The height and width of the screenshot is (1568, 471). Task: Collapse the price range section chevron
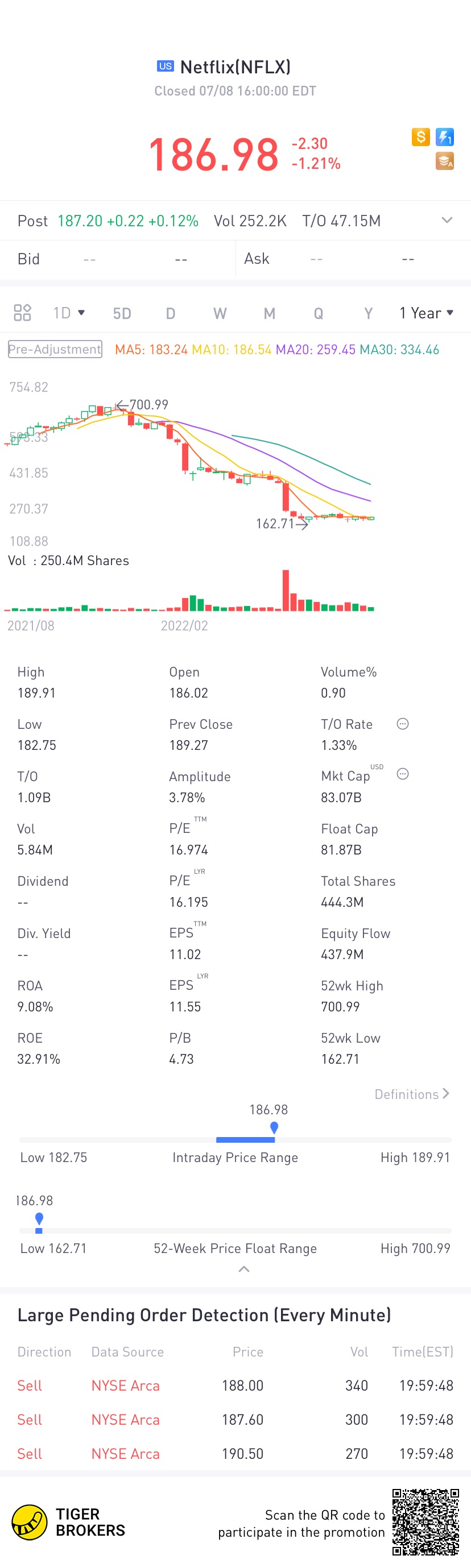(x=243, y=1269)
